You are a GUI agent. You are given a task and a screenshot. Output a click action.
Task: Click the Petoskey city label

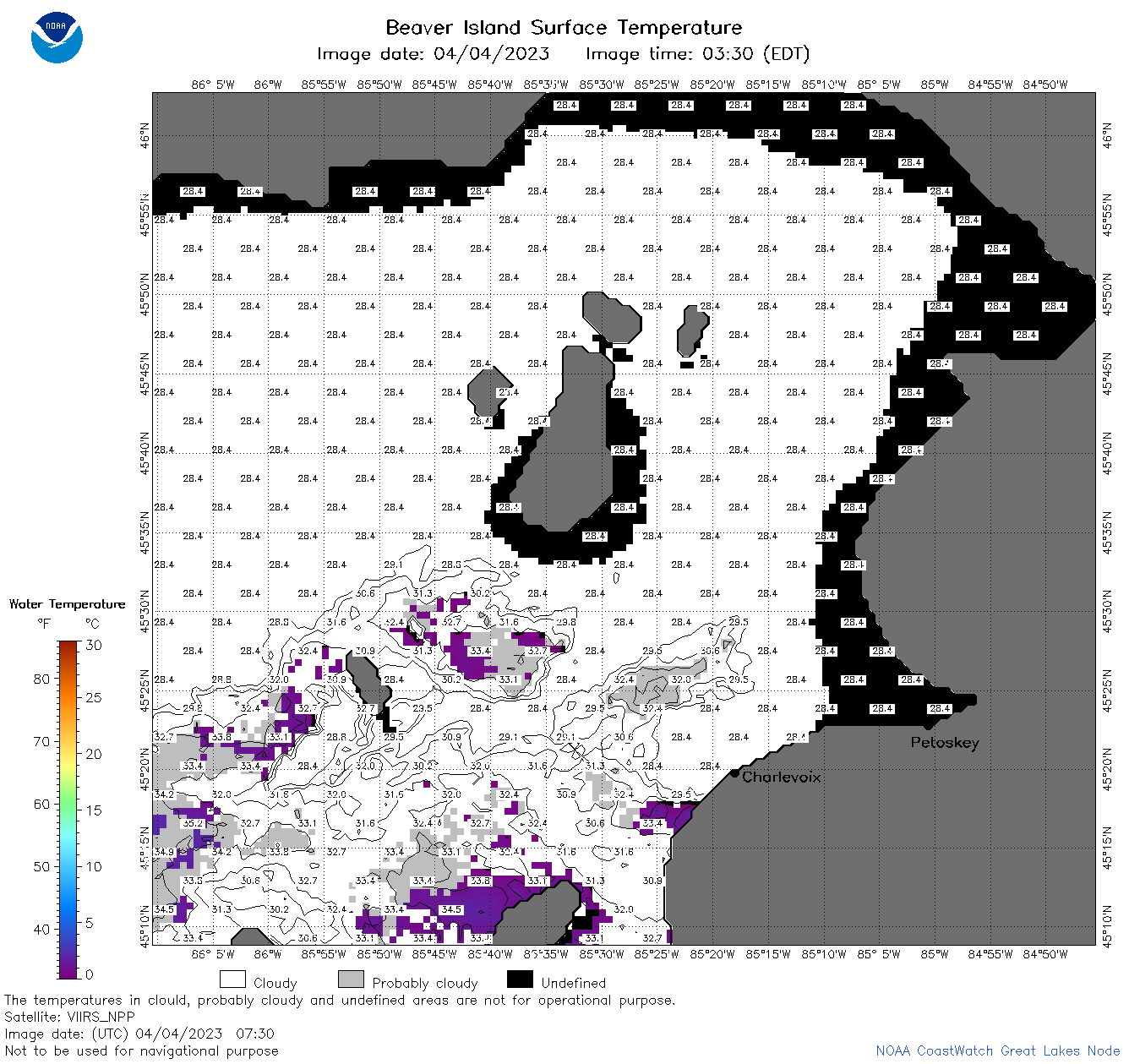[x=945, y=743]
